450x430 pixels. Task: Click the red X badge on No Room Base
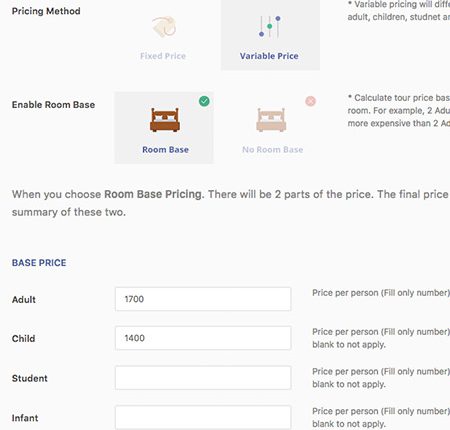310,101
